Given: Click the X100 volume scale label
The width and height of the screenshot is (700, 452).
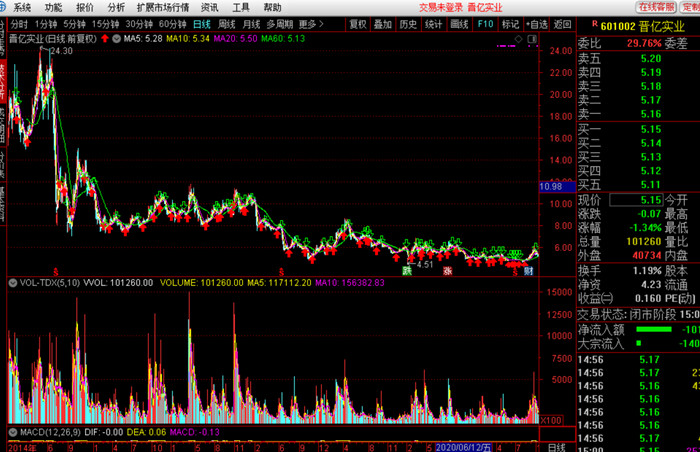Looking at the screenshot, I should 551,420.
